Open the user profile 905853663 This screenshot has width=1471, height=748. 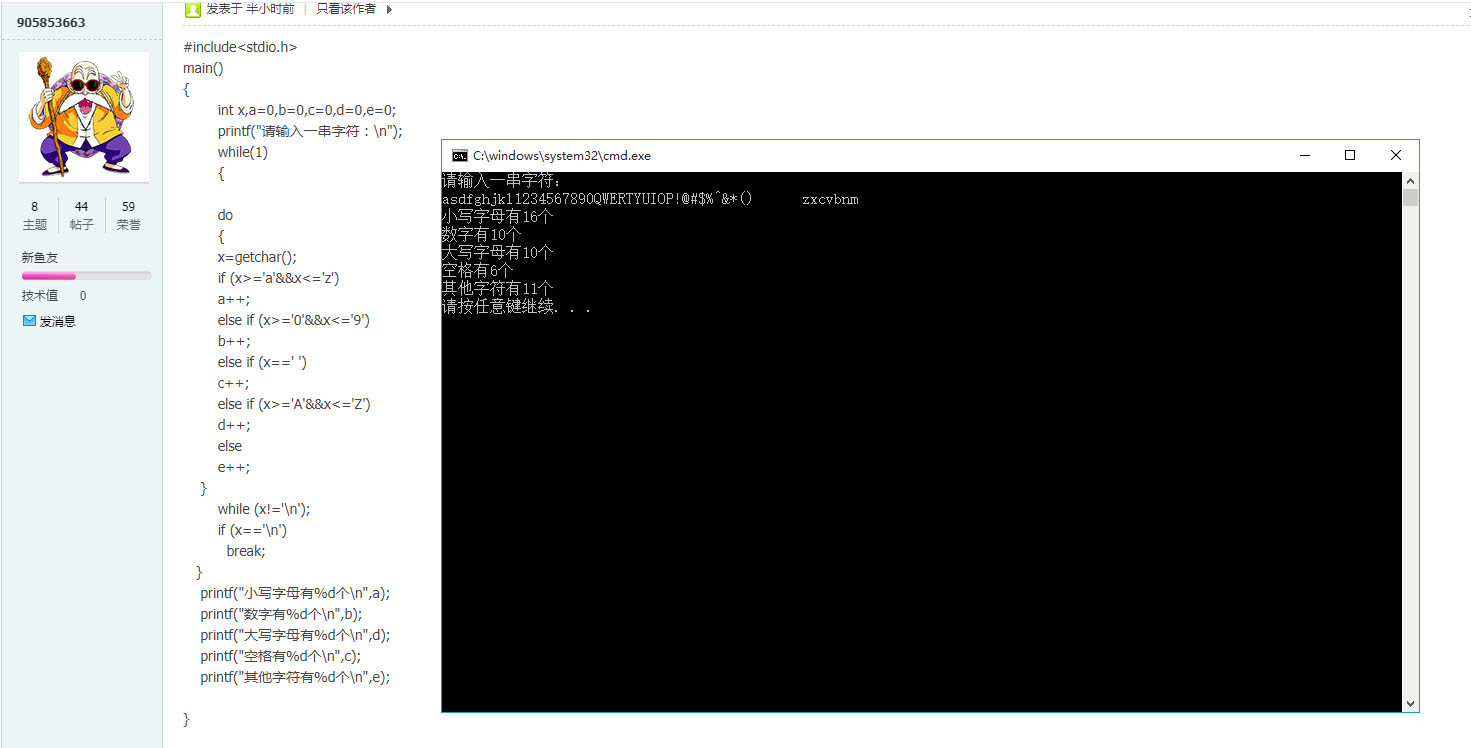(51, 22)
